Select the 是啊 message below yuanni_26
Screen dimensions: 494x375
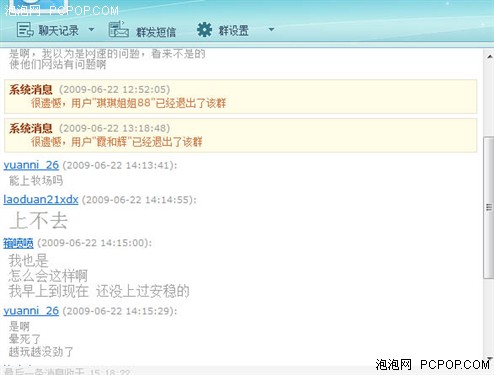pyautogui.click(x=19, y=326)
